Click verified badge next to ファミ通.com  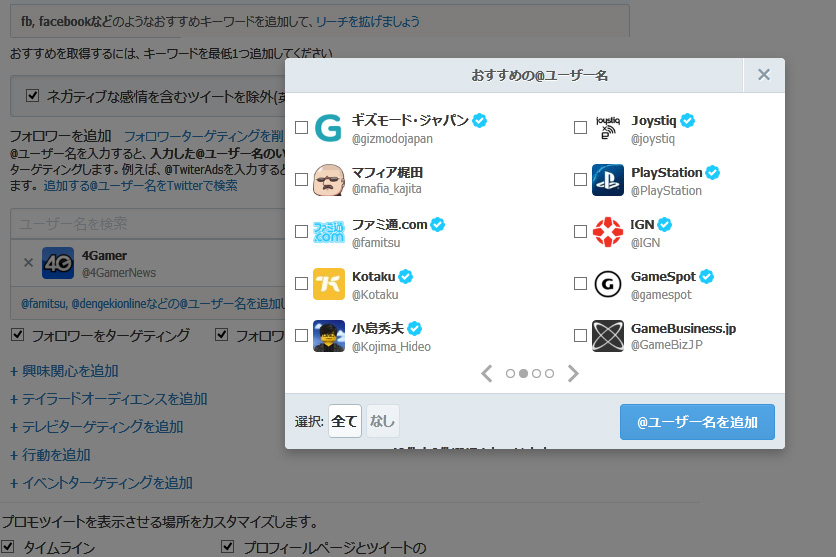(438, 224)
